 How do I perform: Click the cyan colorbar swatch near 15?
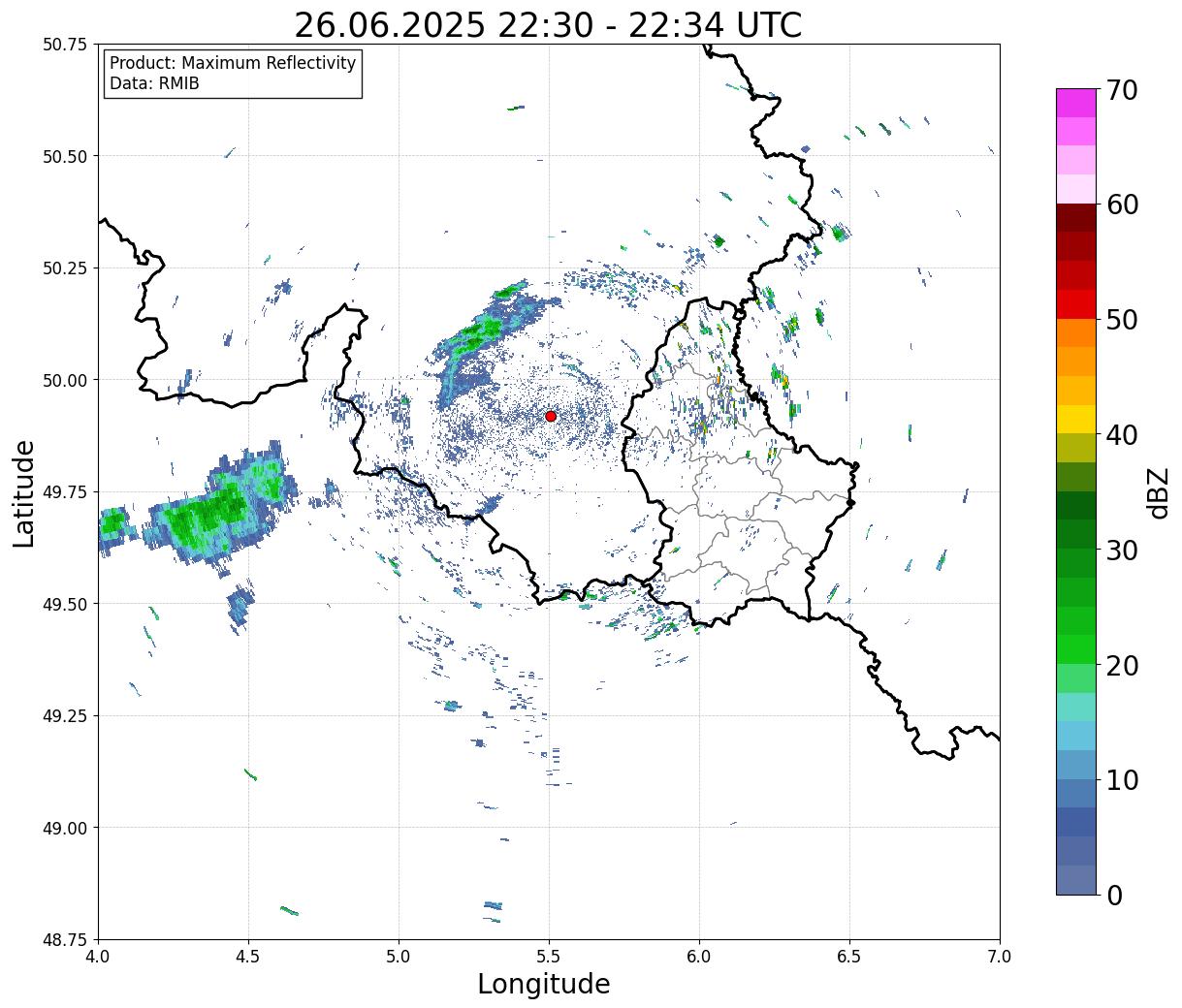click(x=1076, y=736)
